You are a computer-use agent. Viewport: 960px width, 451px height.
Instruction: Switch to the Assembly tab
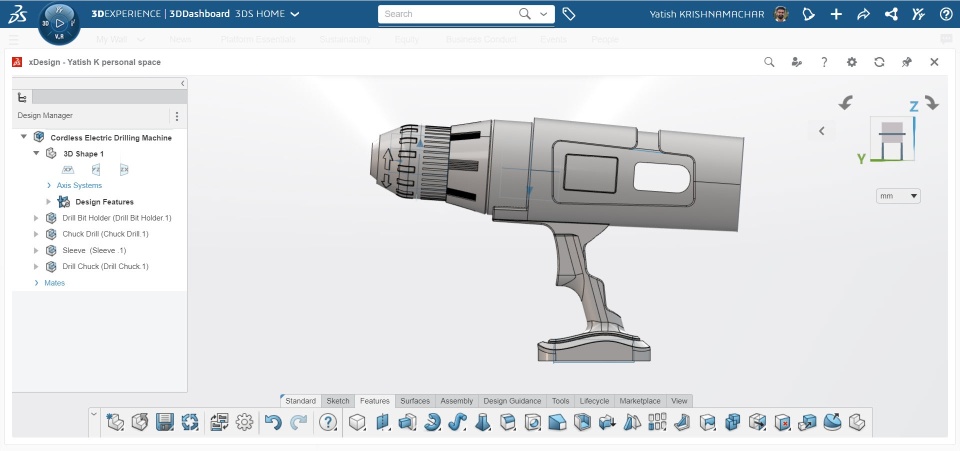coord(457,401)
